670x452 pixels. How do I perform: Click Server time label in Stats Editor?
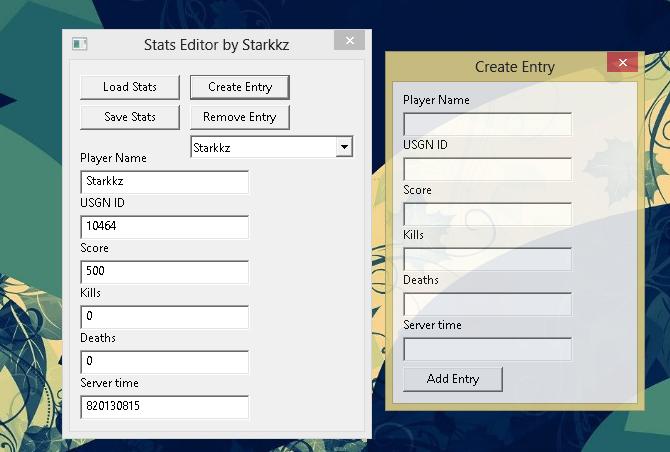point(109,383)
